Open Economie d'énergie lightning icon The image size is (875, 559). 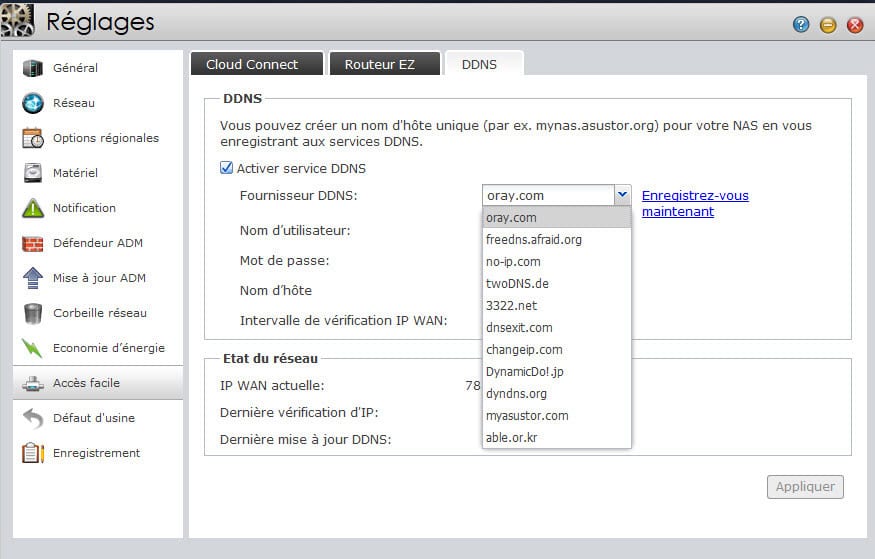pyautogui.click(x=32, y=348)
